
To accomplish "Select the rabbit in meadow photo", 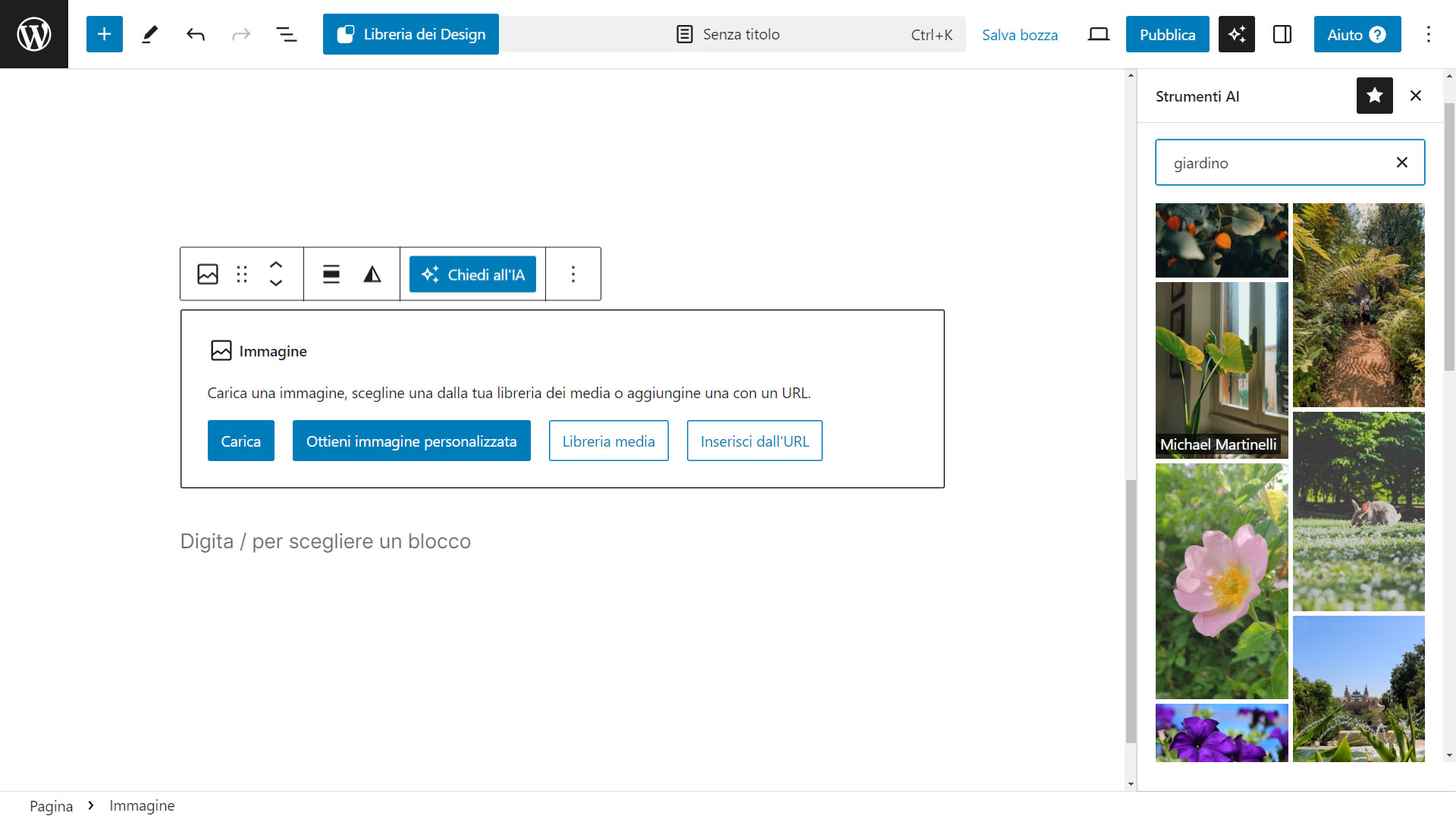I will coord(1359,511).
